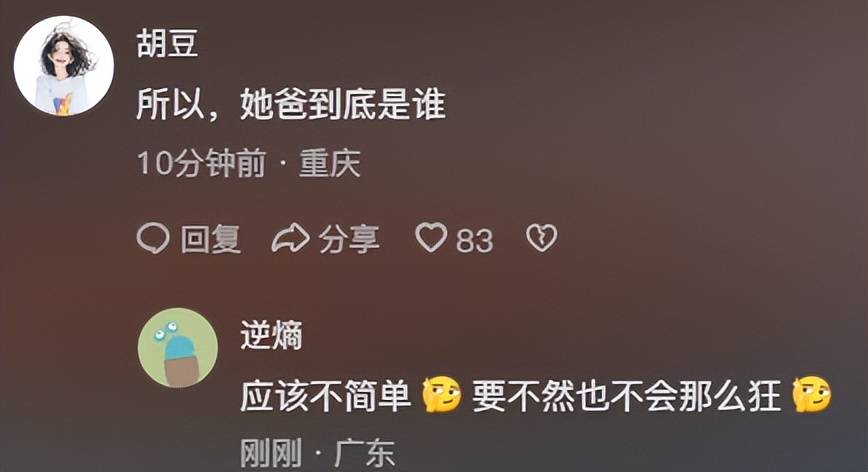Click the 回复 text label
This screenshot has height=472, width=868.
pyautogui.click(x=210, y=240)
